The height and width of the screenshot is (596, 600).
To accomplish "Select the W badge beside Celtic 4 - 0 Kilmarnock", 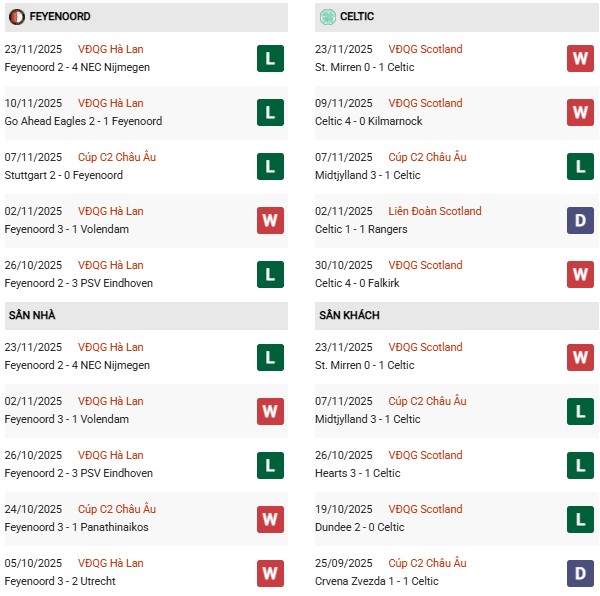I will 580,112.
